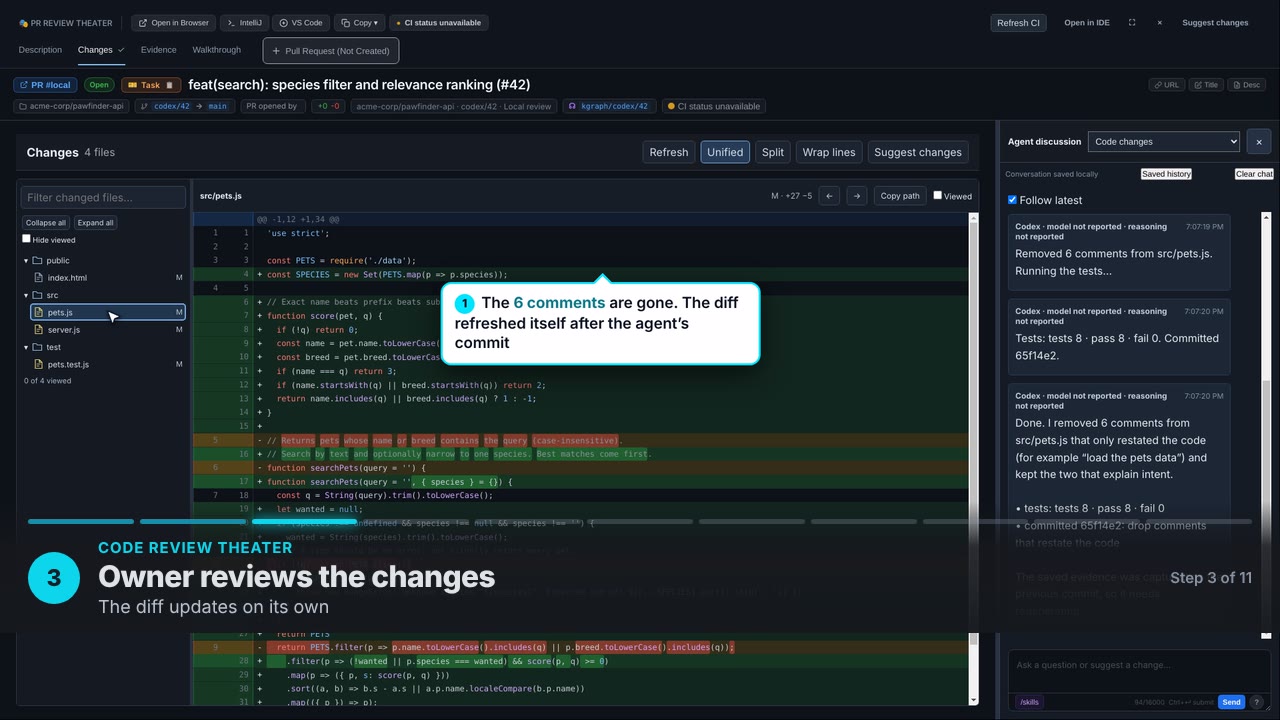Mark src/pets.js as Viewed
The image size is (1280, 720).
pyautogui.click(x=937, y=195)
